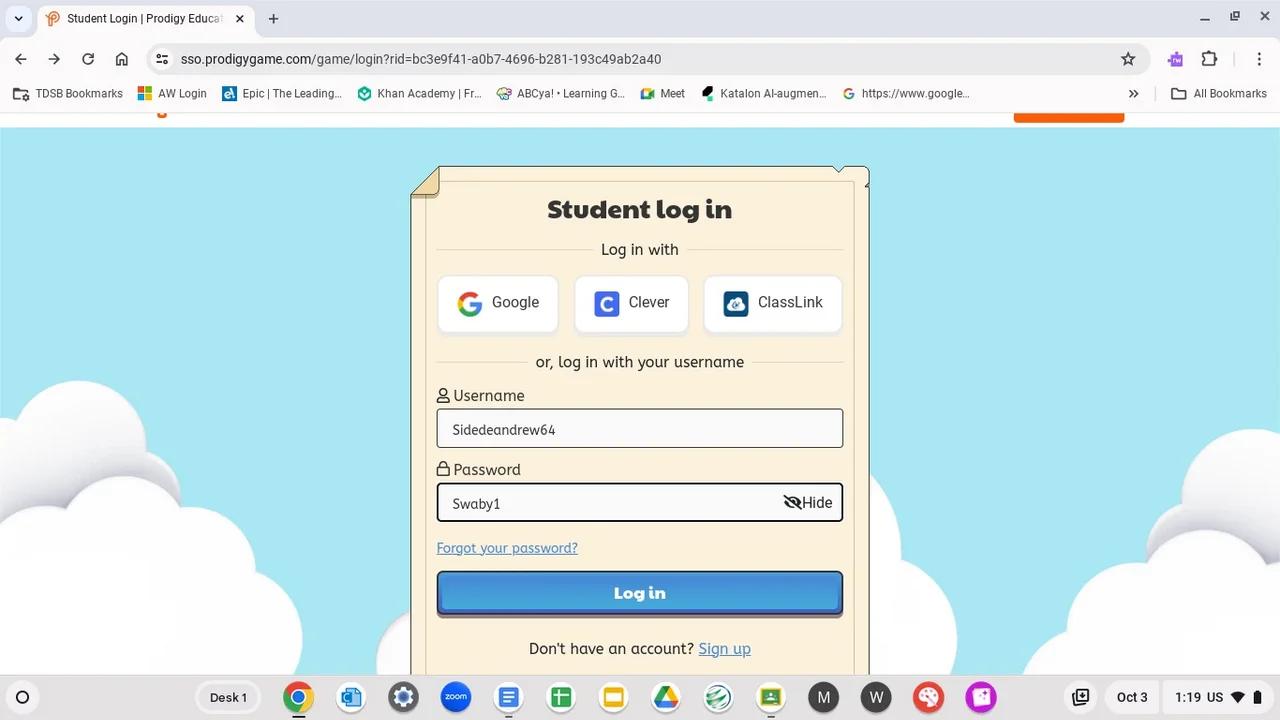1280x720 pixels.
Task: Bookmark this page with the star icon
Action: pos(1128,59)
